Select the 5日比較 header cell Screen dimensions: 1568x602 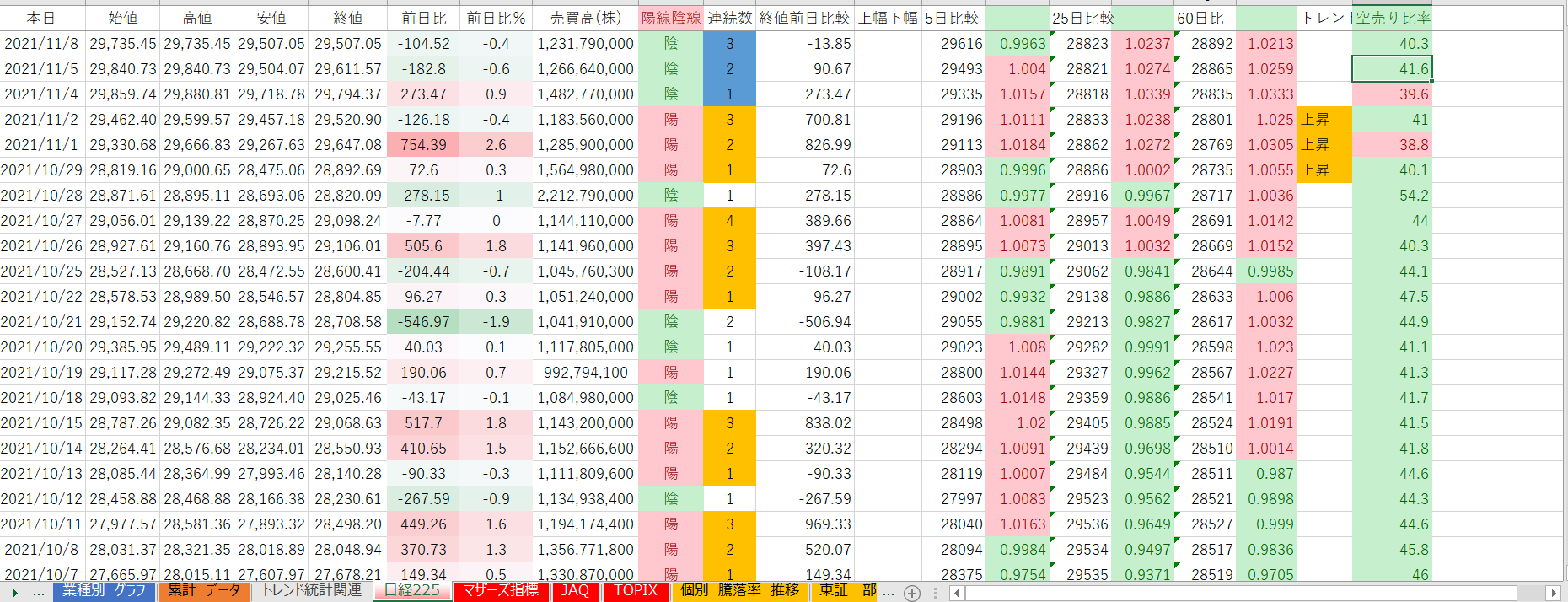click(x=953, y=18)
